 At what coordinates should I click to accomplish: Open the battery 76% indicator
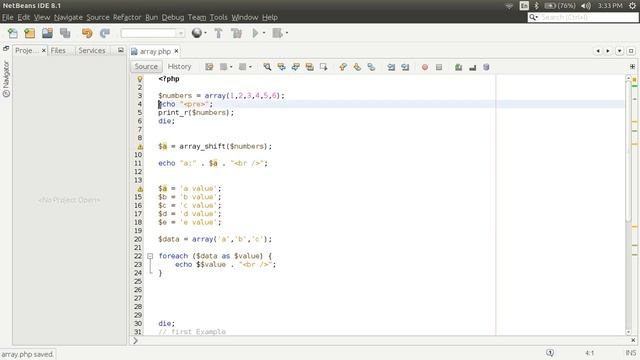[560, 6]
